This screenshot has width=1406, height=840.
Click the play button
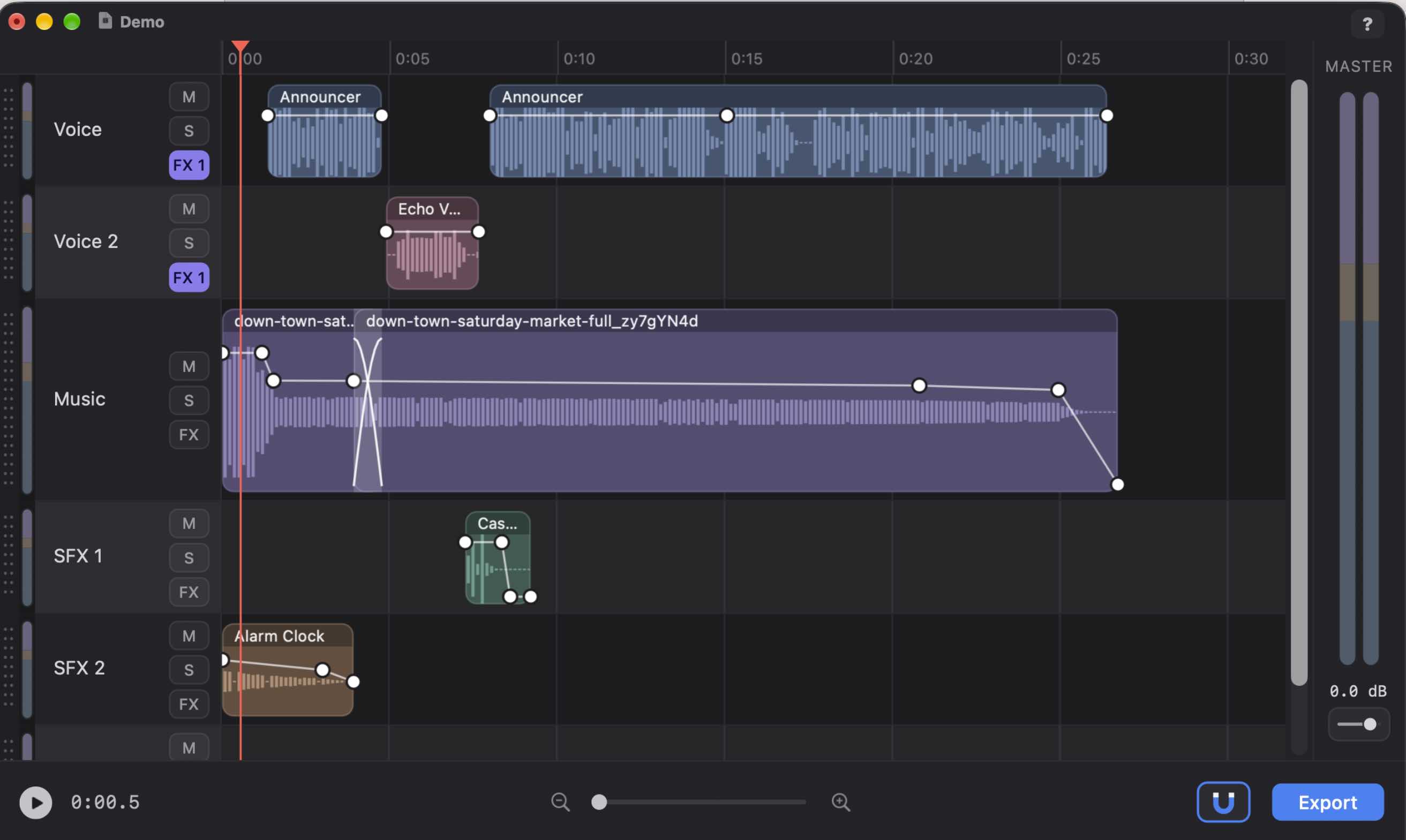[x=36, y=803]
